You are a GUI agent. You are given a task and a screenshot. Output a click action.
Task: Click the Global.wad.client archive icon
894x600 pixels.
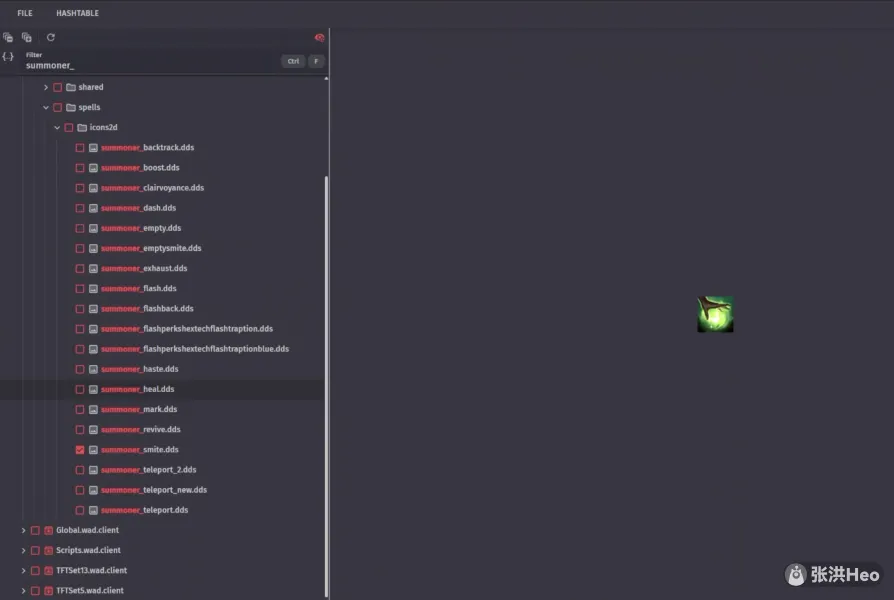(x=48, y=530)
